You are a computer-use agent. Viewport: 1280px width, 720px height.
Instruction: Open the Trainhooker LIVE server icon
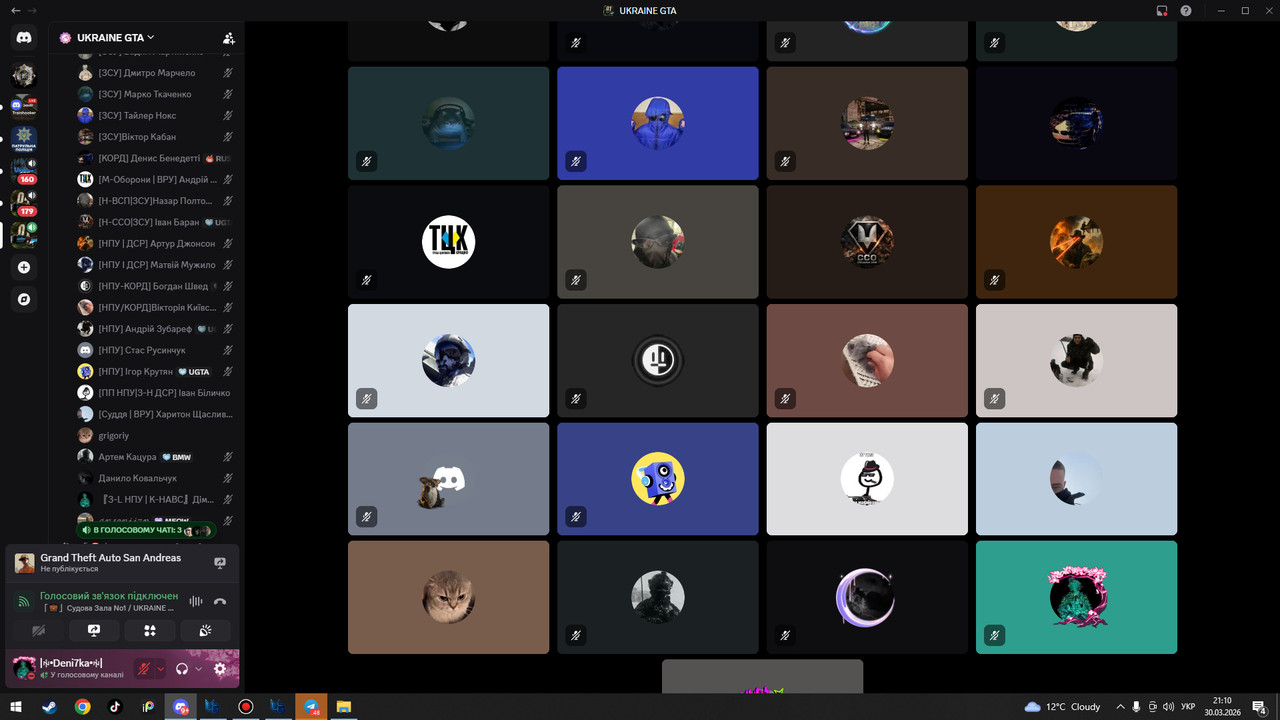coord(24,106)
